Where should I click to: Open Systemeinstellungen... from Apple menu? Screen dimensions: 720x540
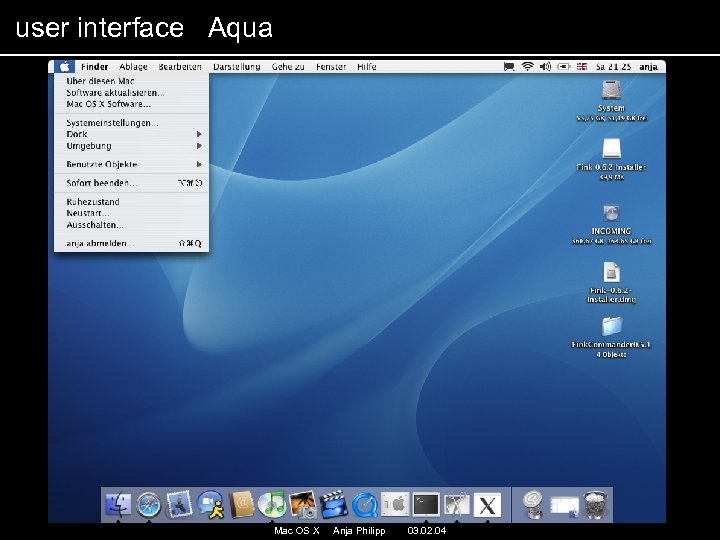coord(131,123)
